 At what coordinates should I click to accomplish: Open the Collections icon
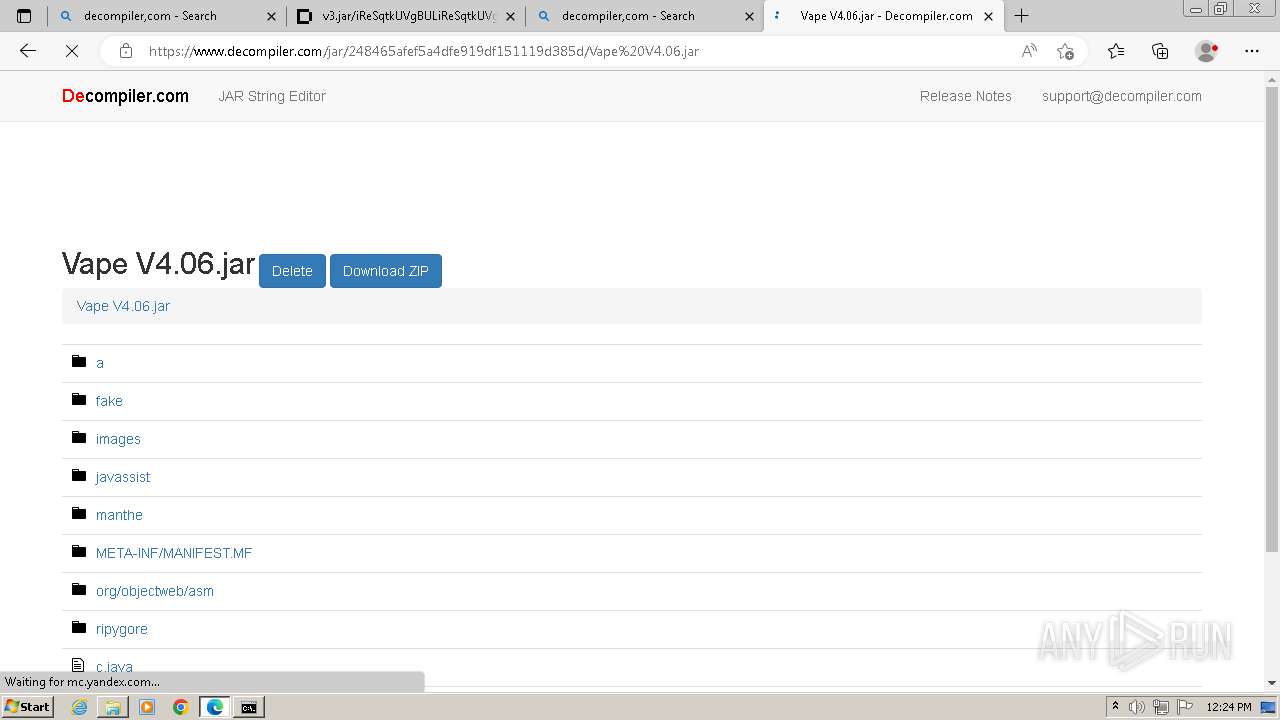tap(1160, 51)
